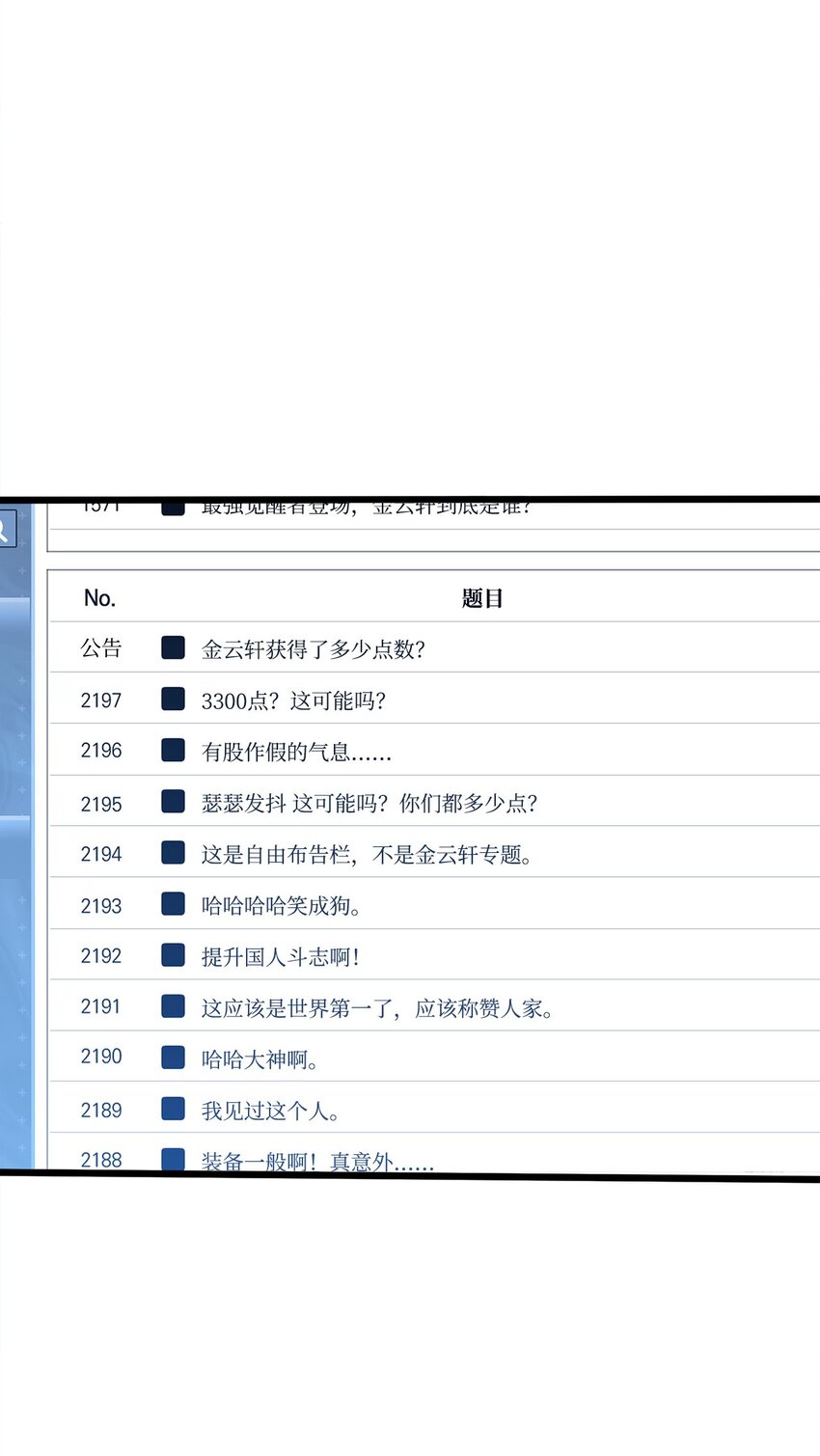The width and height of the screenshot is (820, 1456).
Task: Click the magnifier search icon
Action: (x=6, y=528)
